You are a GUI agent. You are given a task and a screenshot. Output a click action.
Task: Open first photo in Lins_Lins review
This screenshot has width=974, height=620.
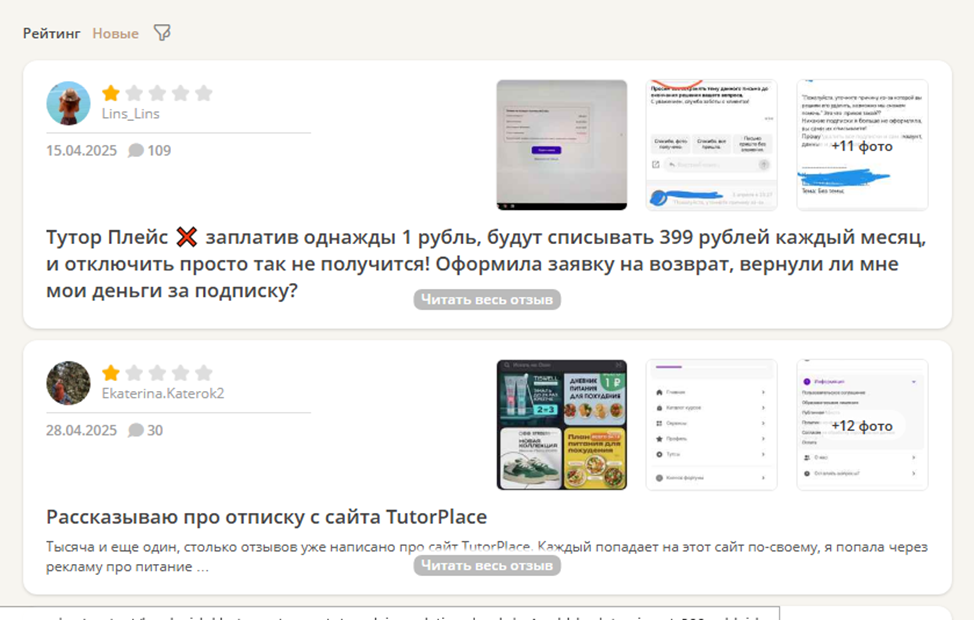(562, 145)
